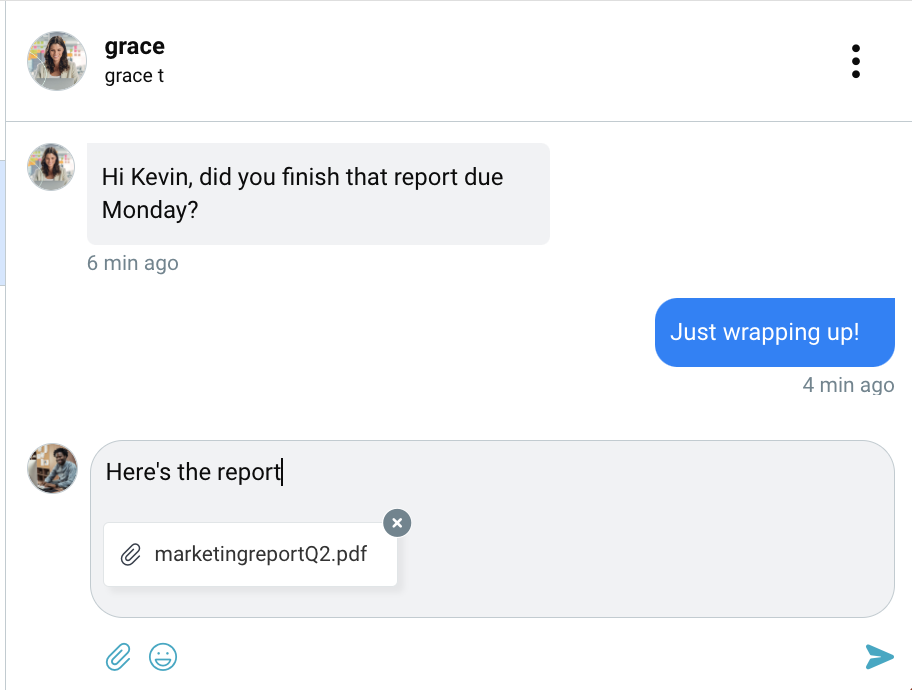Viewport: 912px width, 690px height.
Task: Click empty composer area right of attachment
Action: pyautogui.click(x=640, y=554)
